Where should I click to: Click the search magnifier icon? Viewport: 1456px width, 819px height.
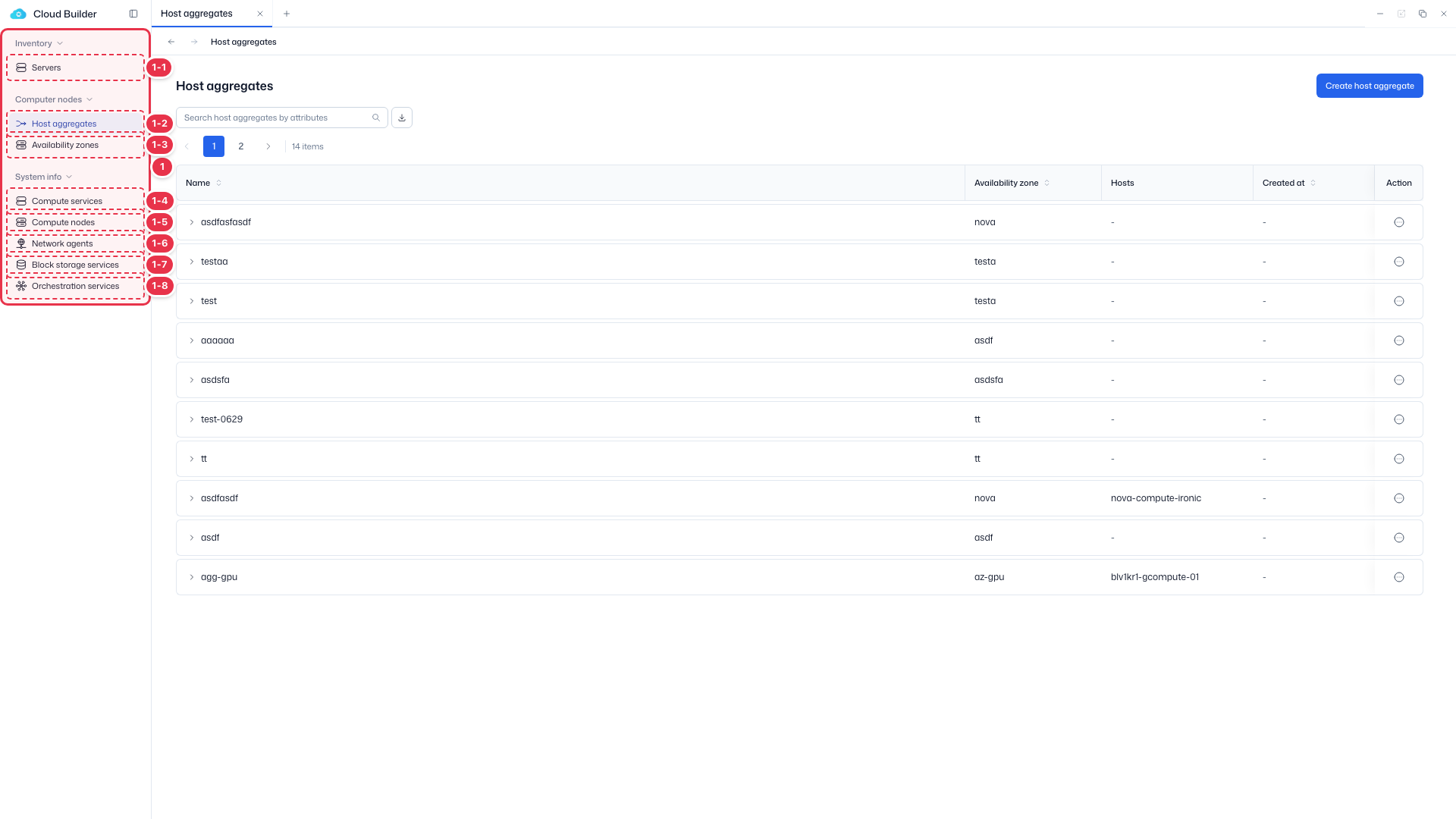(x=376, y=118)
